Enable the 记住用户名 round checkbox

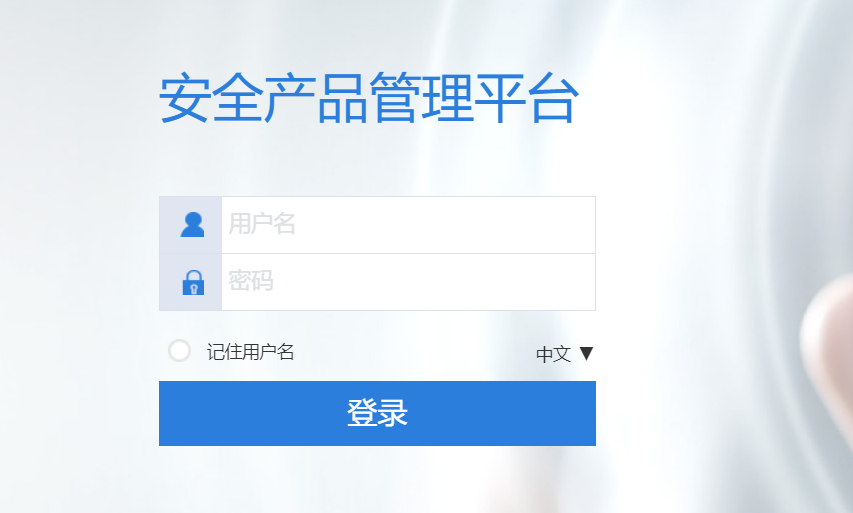[x=180, y=351]
